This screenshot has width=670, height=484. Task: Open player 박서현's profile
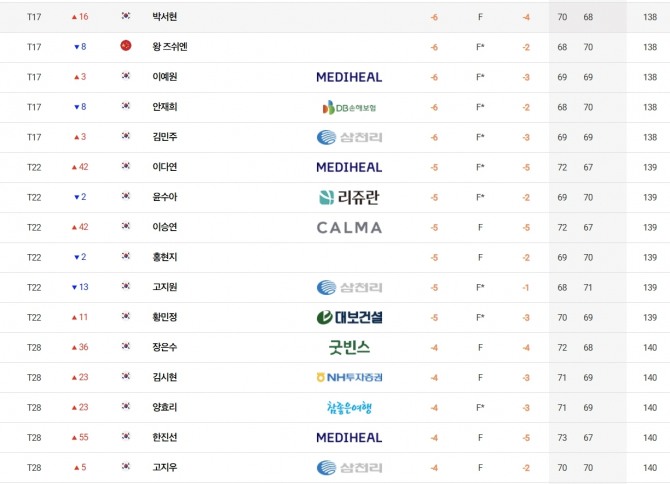pos(165,17)
